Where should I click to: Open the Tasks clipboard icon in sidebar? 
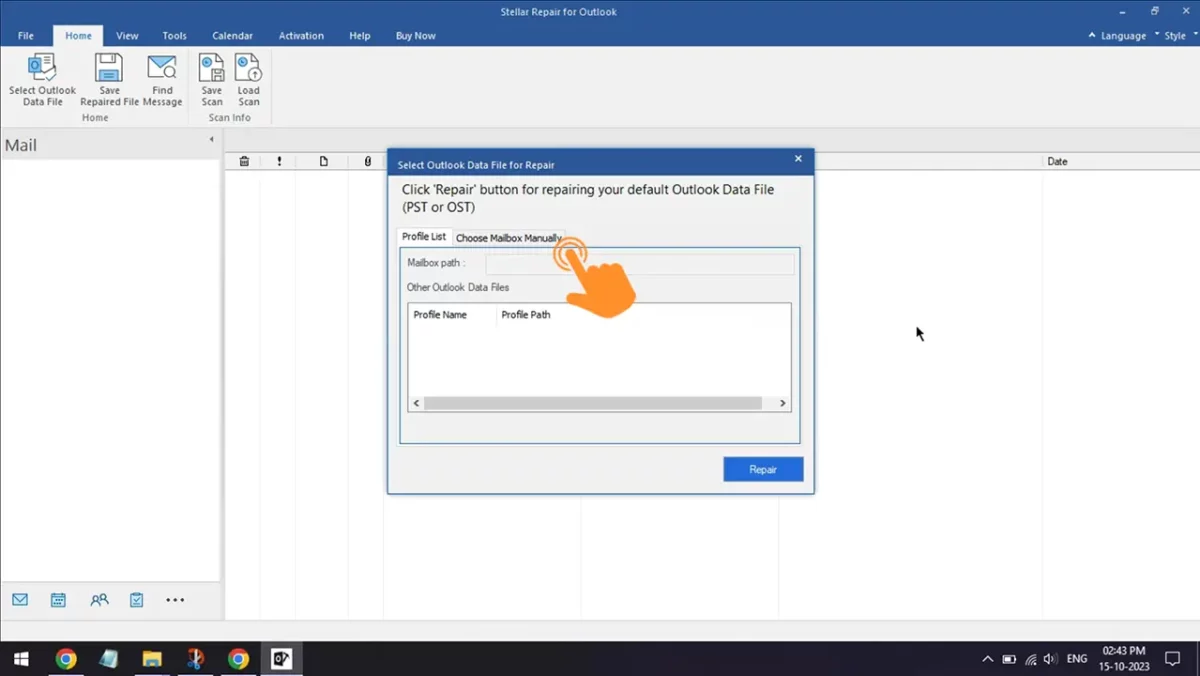coord(137,600)
